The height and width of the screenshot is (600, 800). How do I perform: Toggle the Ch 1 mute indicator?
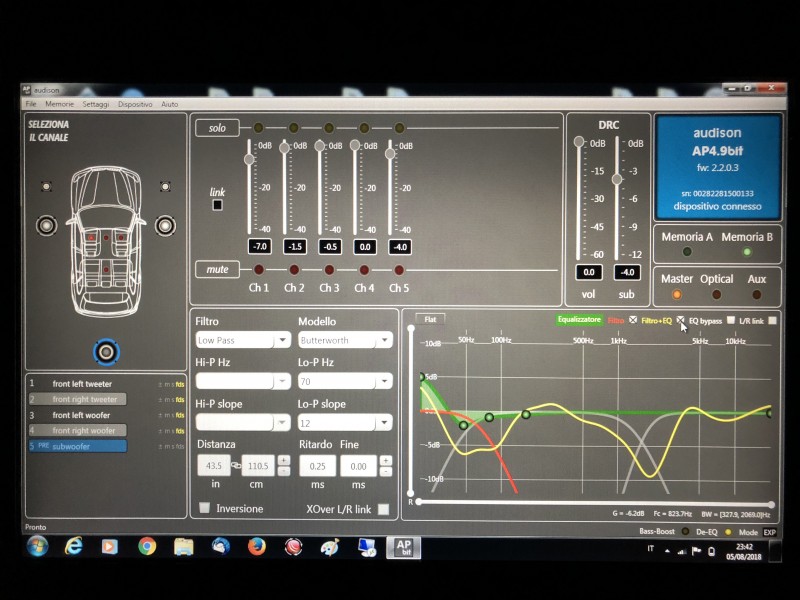[259, 269]
